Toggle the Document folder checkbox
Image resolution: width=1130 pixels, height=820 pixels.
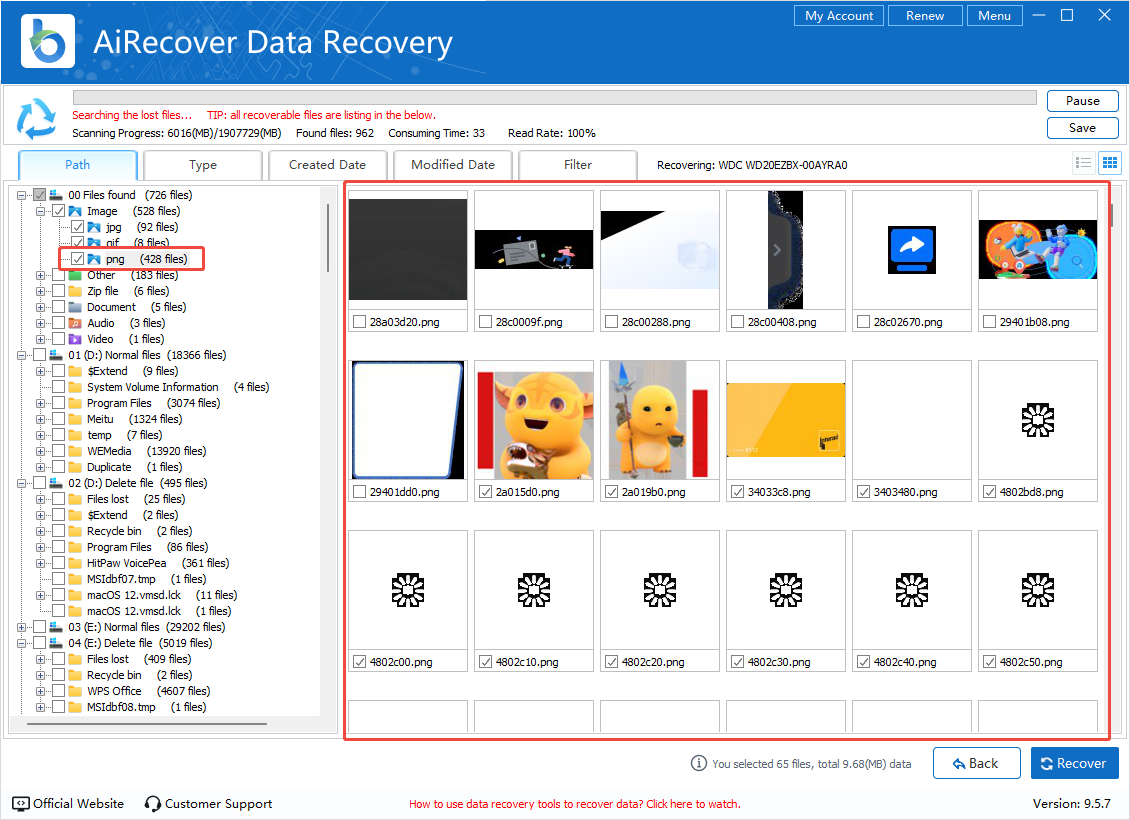(58, 307)
